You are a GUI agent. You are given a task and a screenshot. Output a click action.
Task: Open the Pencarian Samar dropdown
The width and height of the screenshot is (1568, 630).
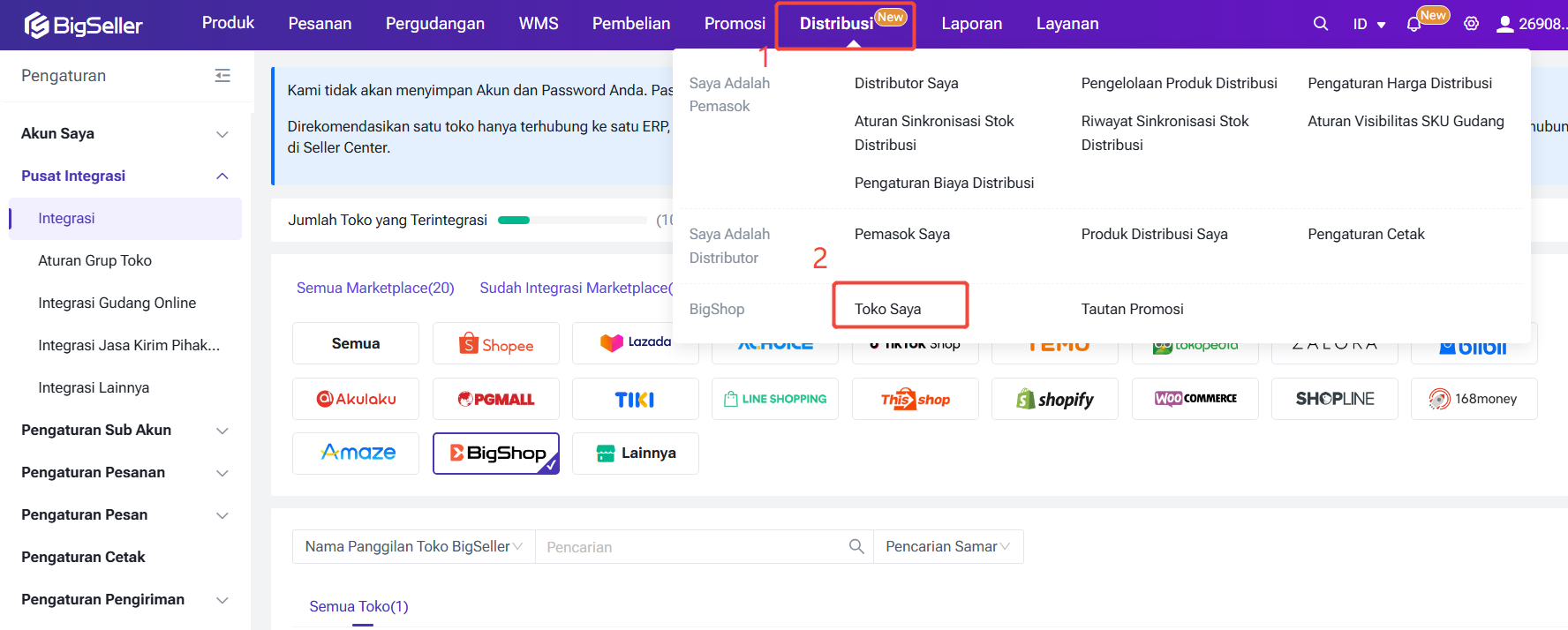[948, 547]
